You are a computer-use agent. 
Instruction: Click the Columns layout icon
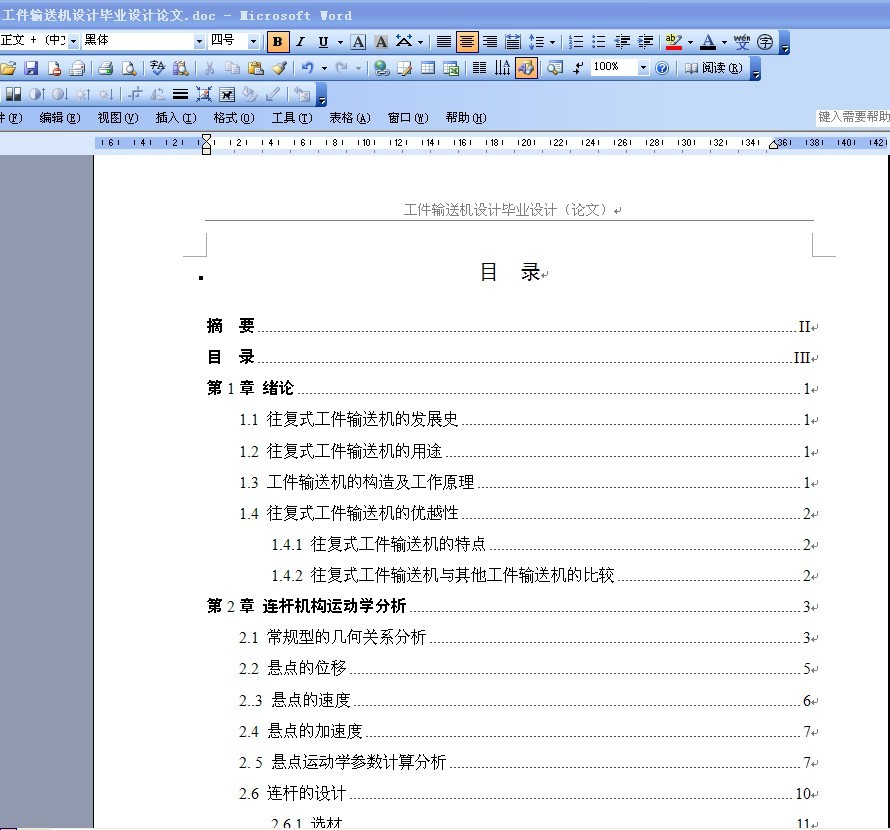click(x=480, y=68)
